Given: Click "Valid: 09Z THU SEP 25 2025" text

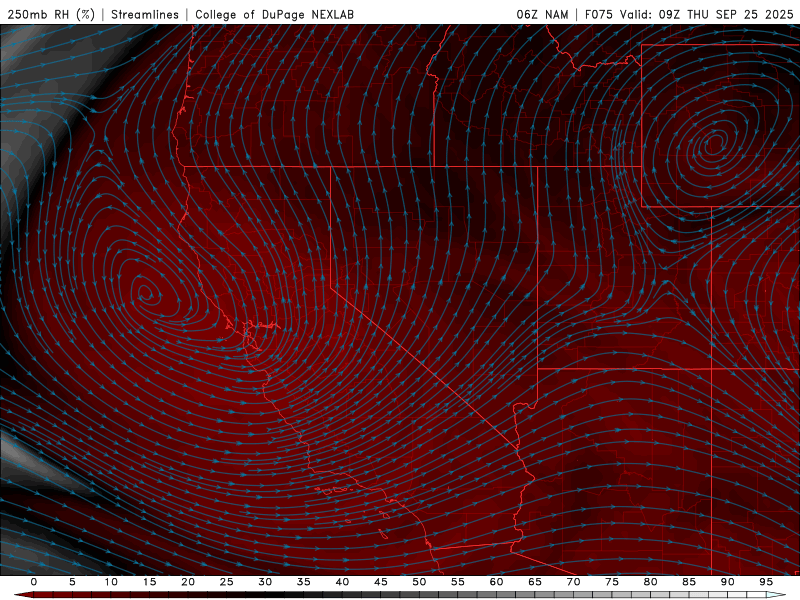Looking at the screenshot, I should coord(707,14).
